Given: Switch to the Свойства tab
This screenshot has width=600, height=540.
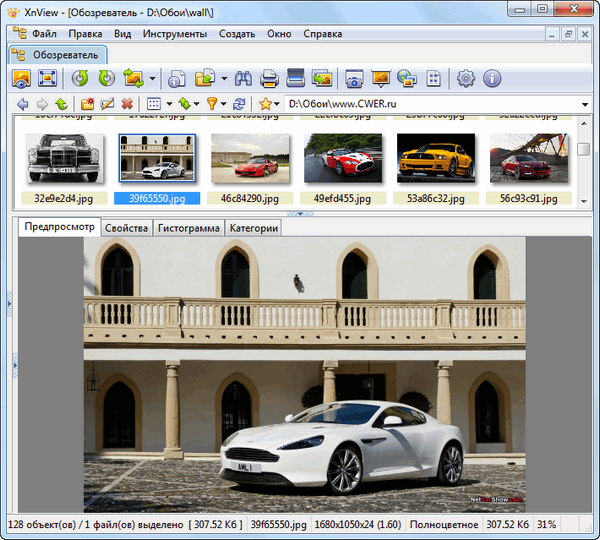Looking at the screenshot, I should click(126, 228).
